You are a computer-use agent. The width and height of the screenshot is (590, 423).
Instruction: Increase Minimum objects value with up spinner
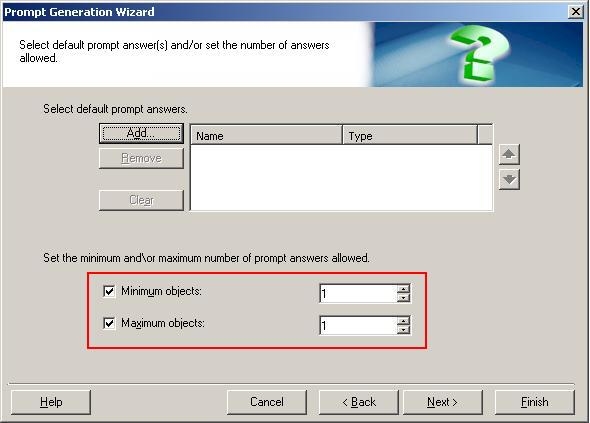click(x=403, y=289)
